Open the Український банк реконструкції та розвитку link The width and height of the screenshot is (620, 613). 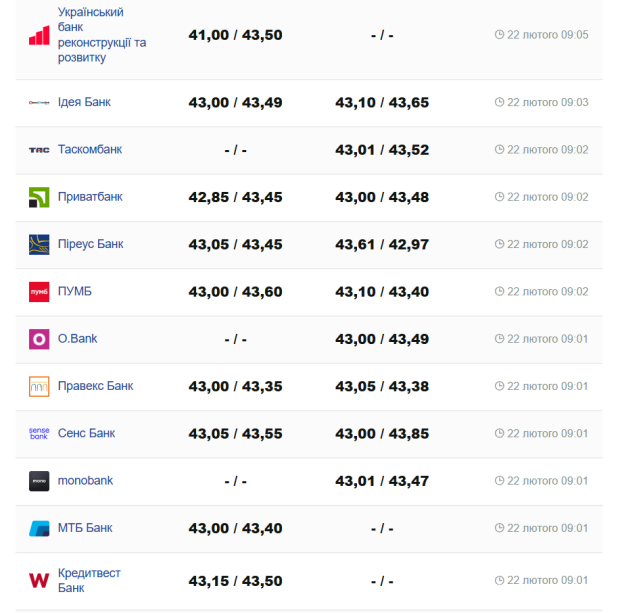[x=102, y=35]
